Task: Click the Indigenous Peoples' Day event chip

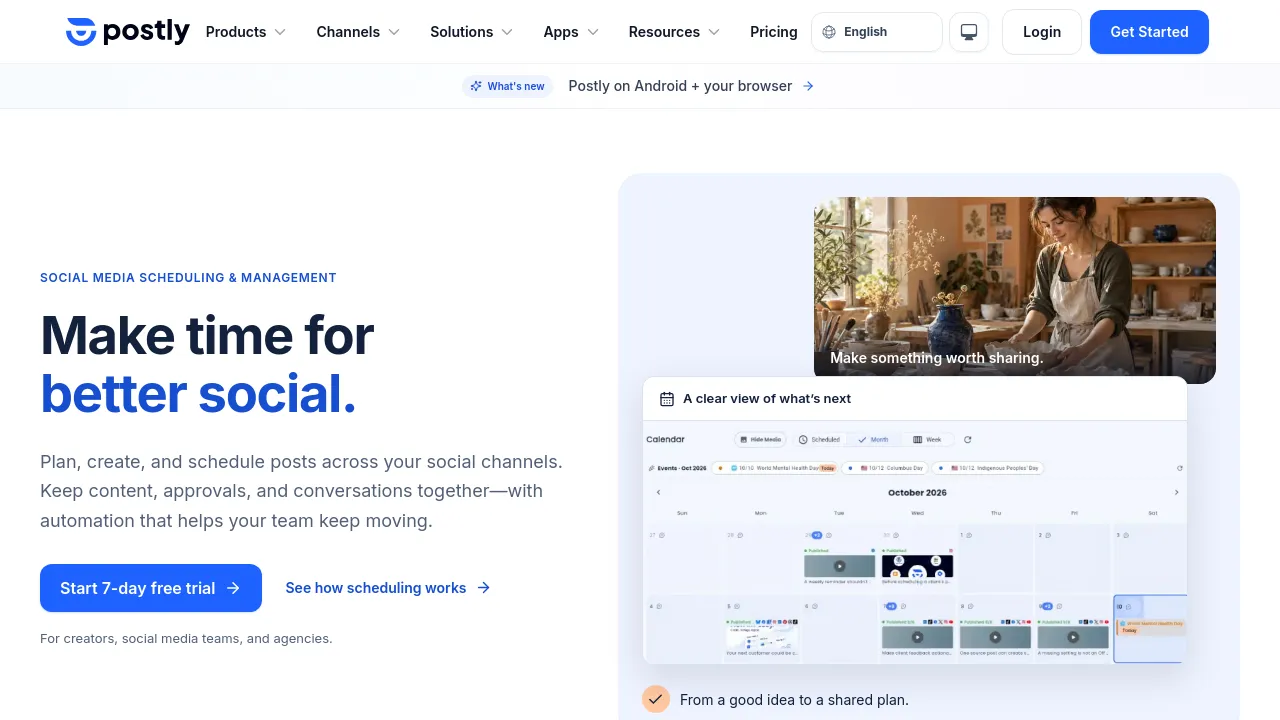Action: (988, 468)
